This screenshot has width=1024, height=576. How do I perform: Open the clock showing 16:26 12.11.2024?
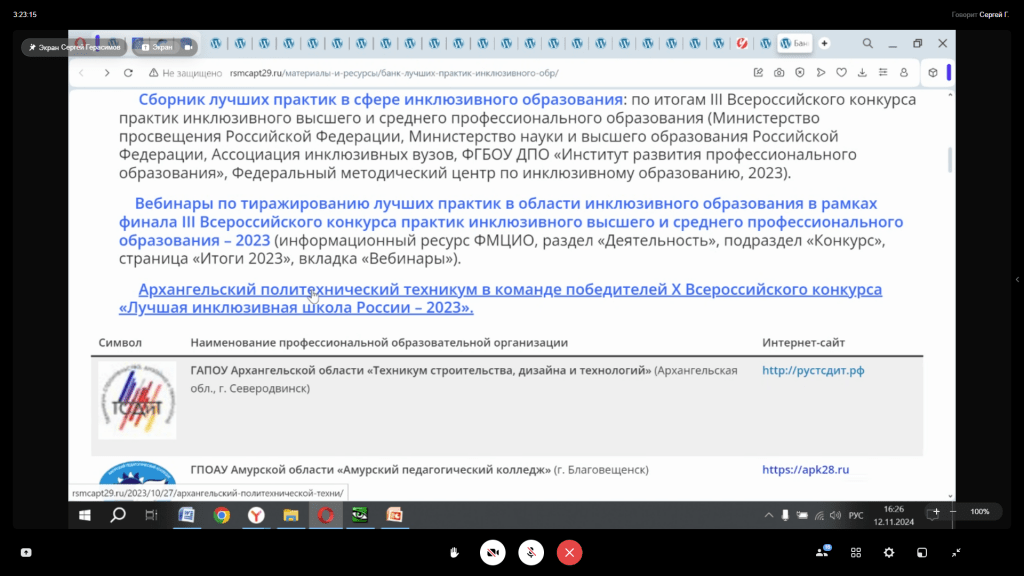[x=893, y=515]
